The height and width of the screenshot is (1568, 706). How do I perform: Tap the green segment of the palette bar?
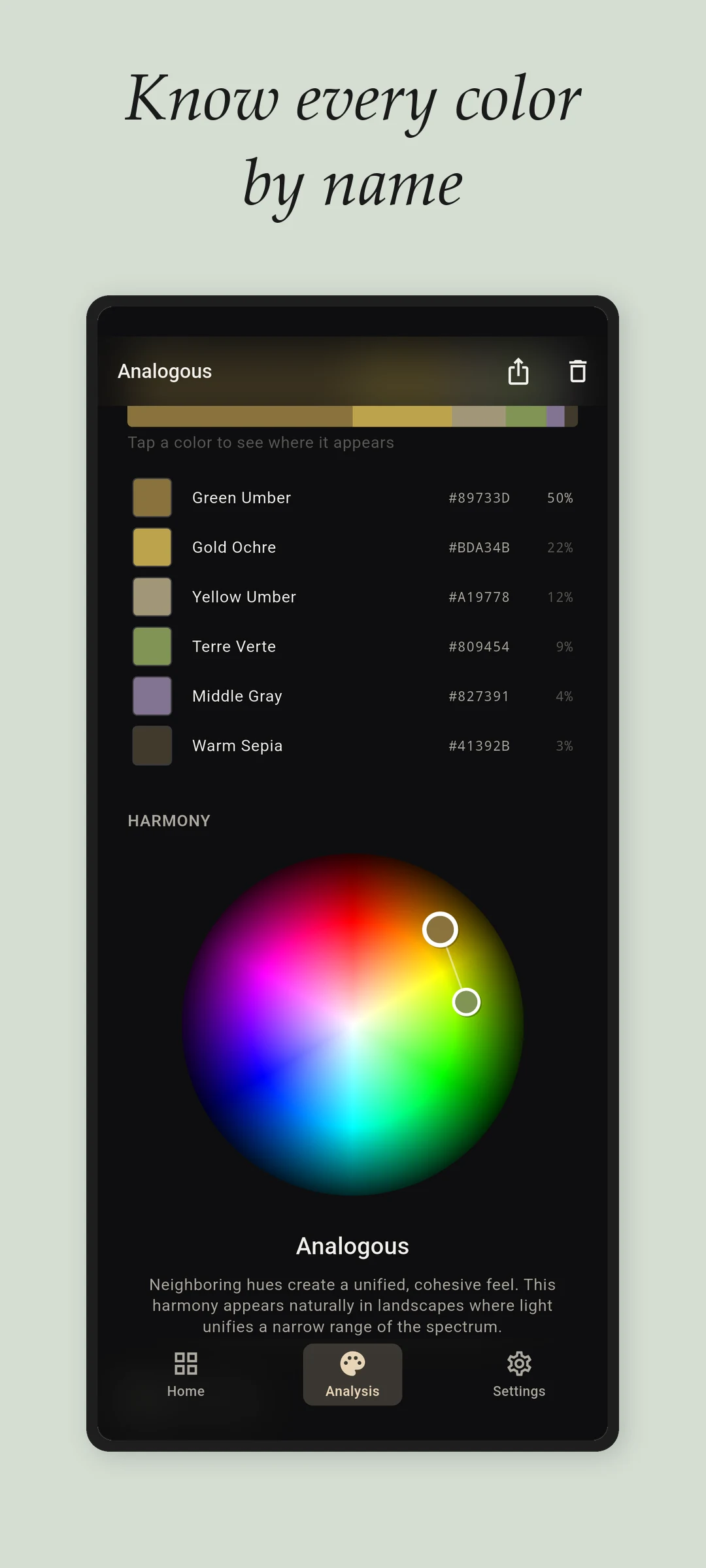pos(526,416)
